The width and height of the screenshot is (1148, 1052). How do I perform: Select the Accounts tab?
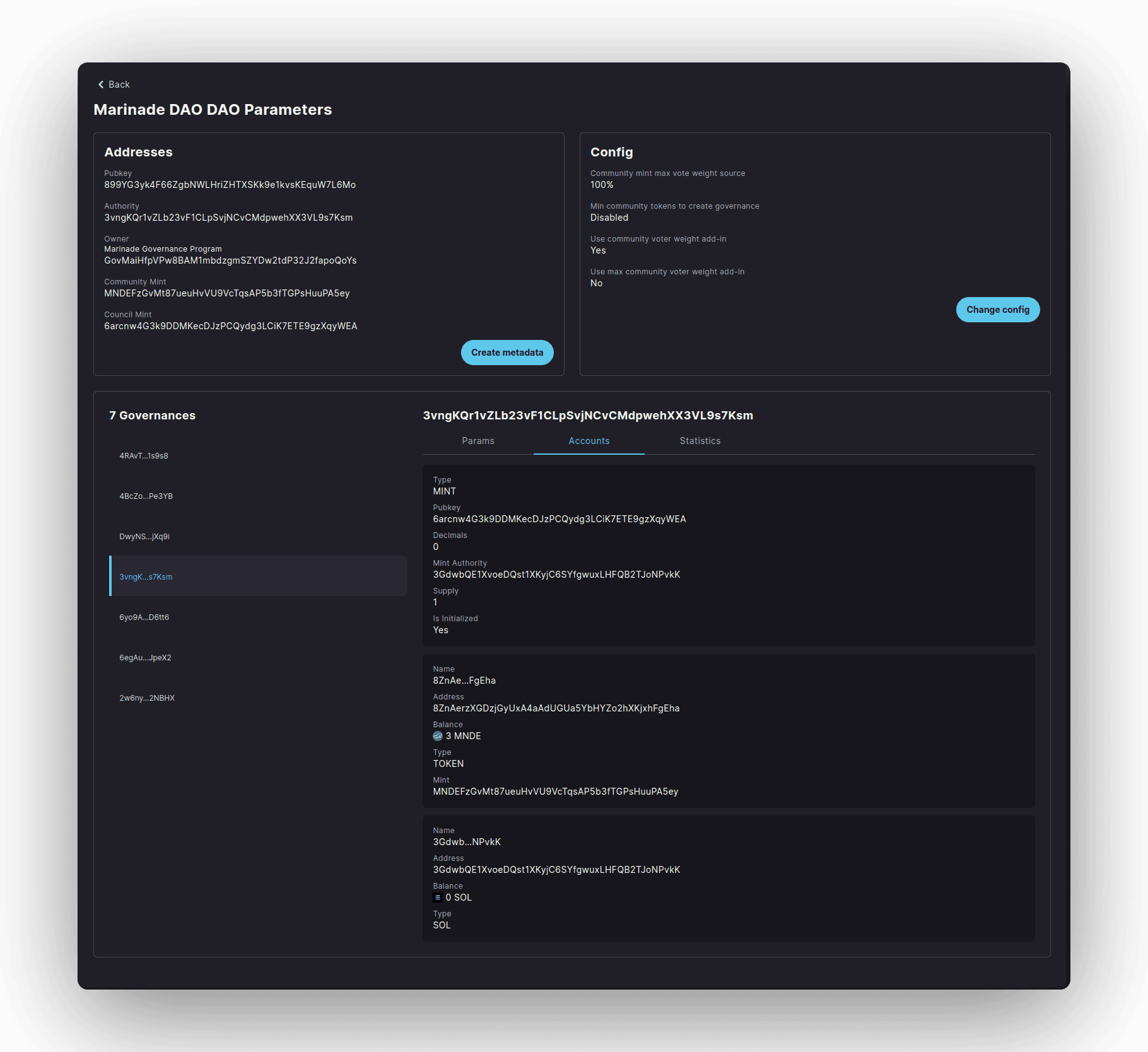pyautogui.click(x=589, y=441)
